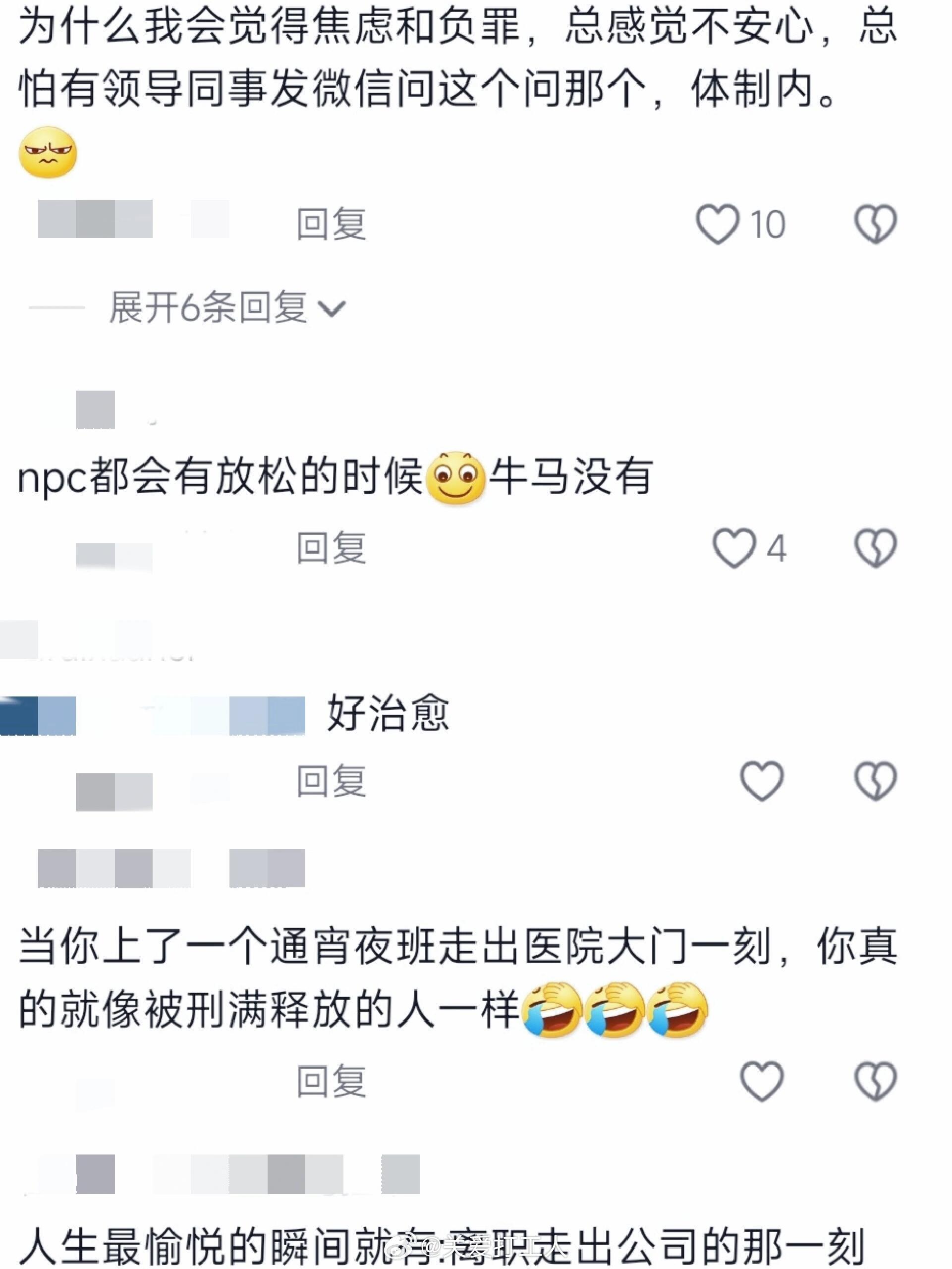Select the comment text 好治愈
The height and width of the screenshot is (1269, 952).
pyautogui.click(x=388, y=713)
